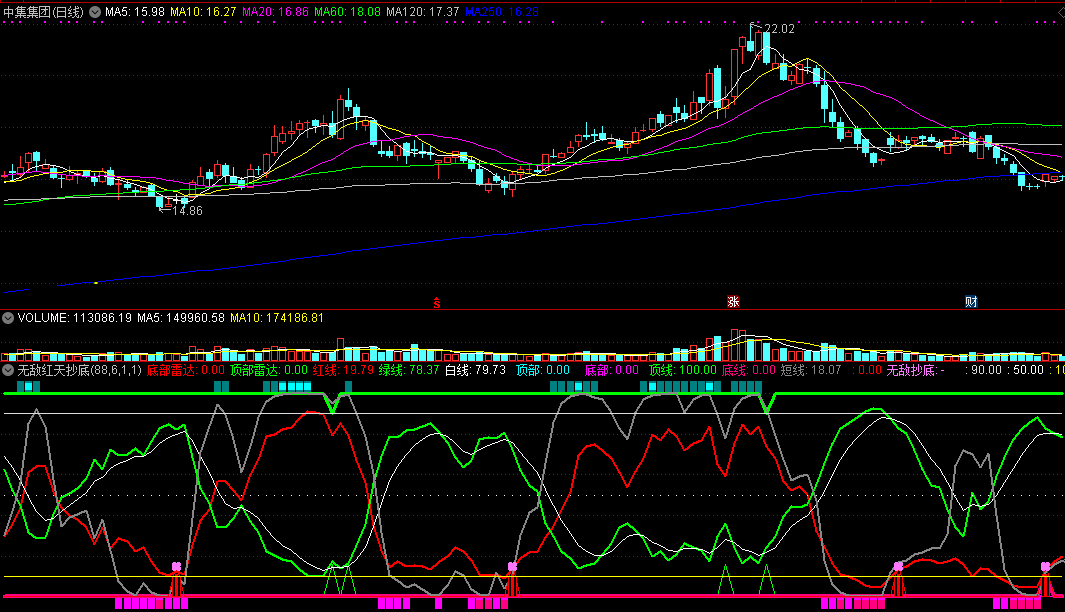Screen dimensions: 1065x612
Task: Click the third pink bottom-signal marker
Action: pyautogui.click(x=899, y=566)
